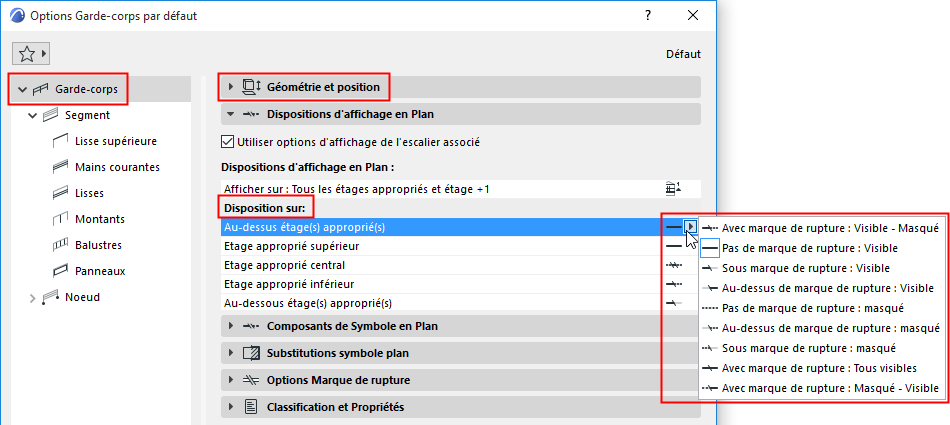Screen dimensions: 950x425
Task: Click the Défaut label at top right
Action: [683, 54]
